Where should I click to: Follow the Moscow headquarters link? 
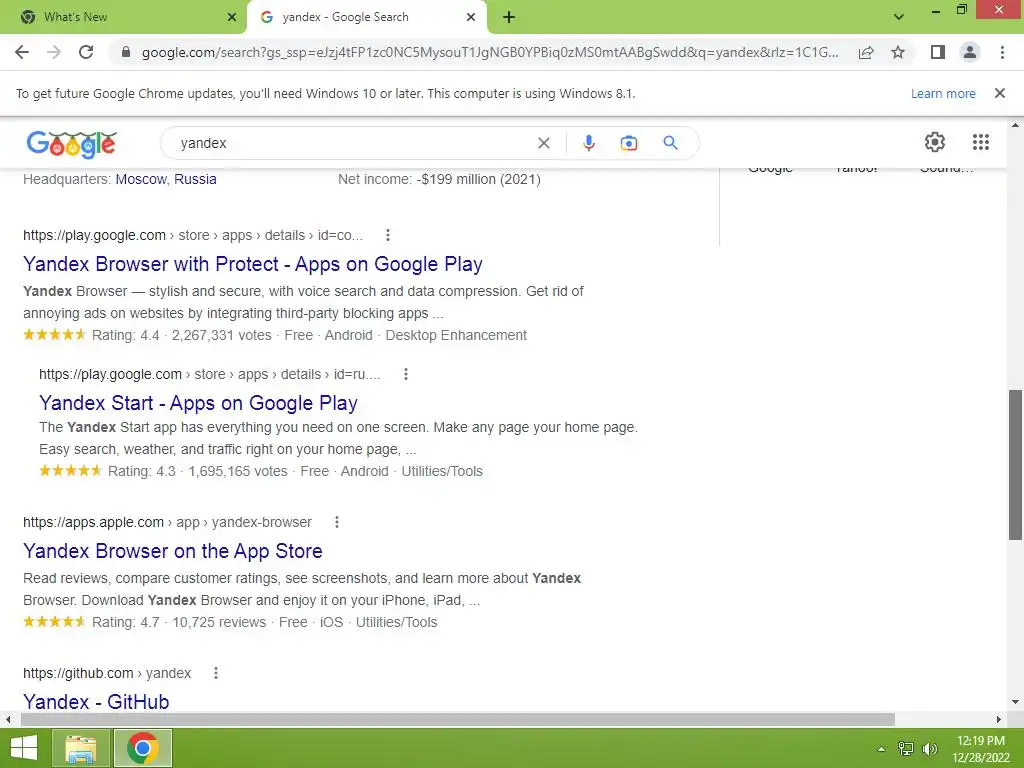click(141, 179)
